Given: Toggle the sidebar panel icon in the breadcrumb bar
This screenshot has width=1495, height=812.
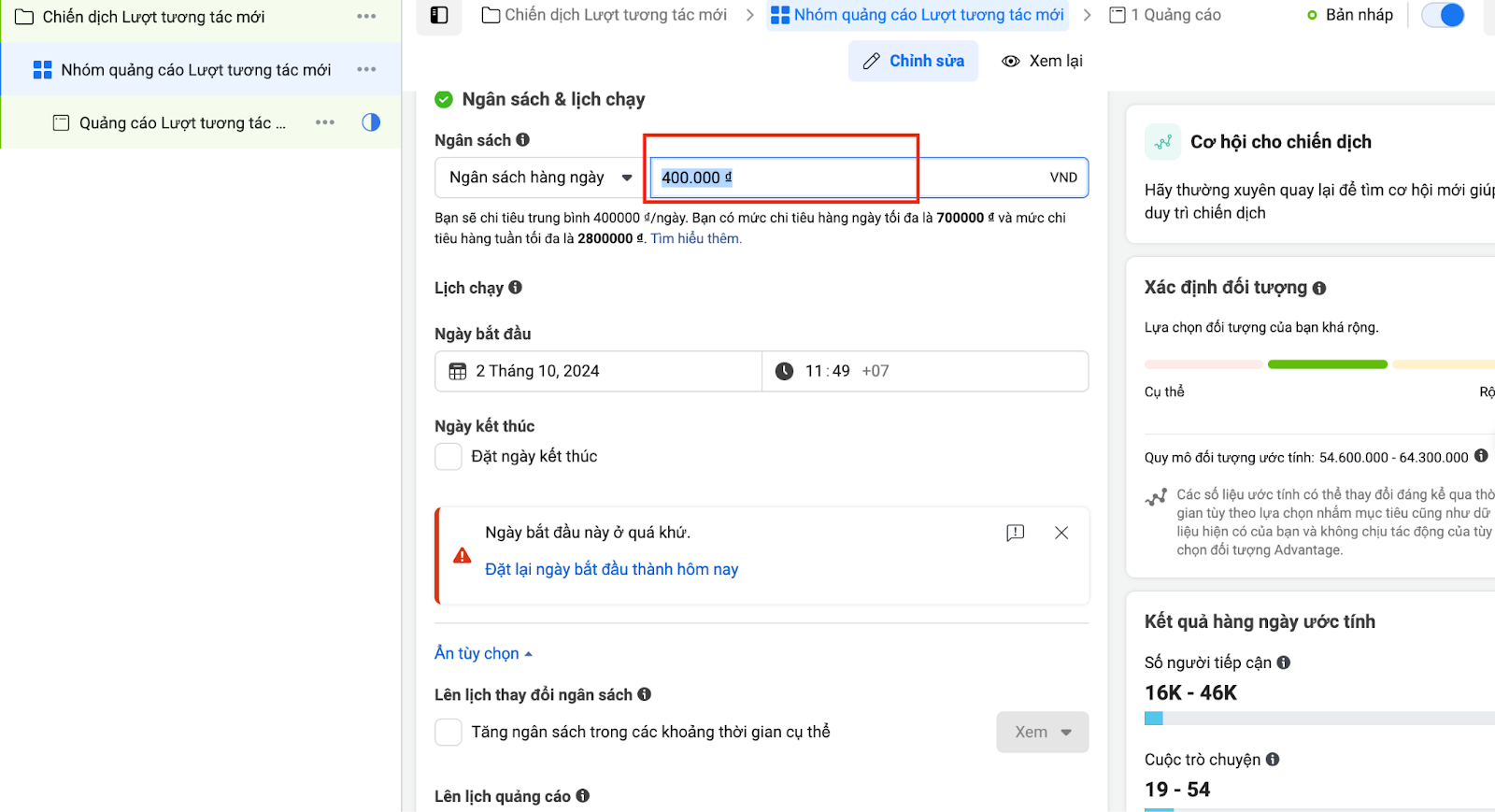Looking at the screenshot, I should (x=439, y=15).
